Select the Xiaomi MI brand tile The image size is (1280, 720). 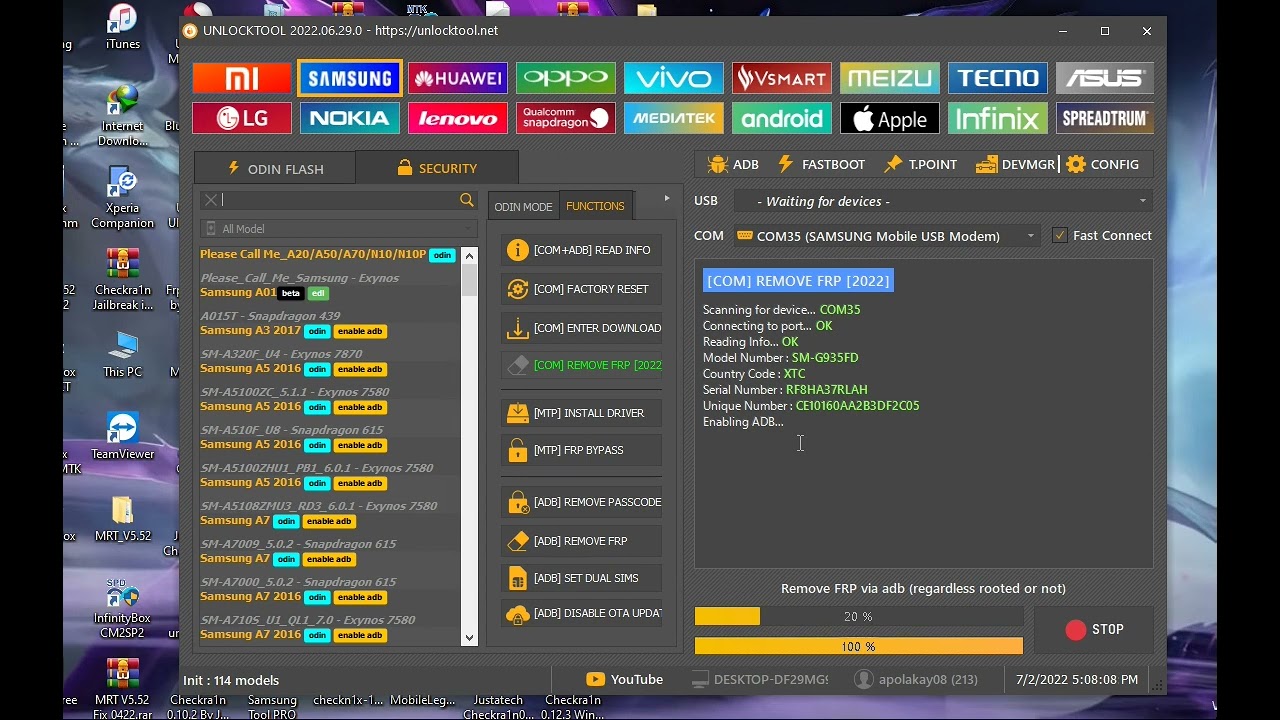[242, 78]
